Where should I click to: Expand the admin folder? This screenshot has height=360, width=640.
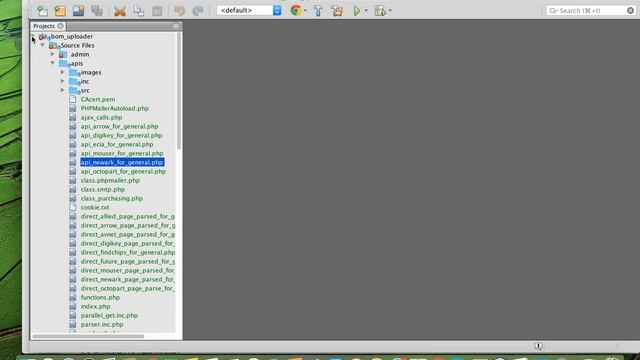tap(52, 54)
